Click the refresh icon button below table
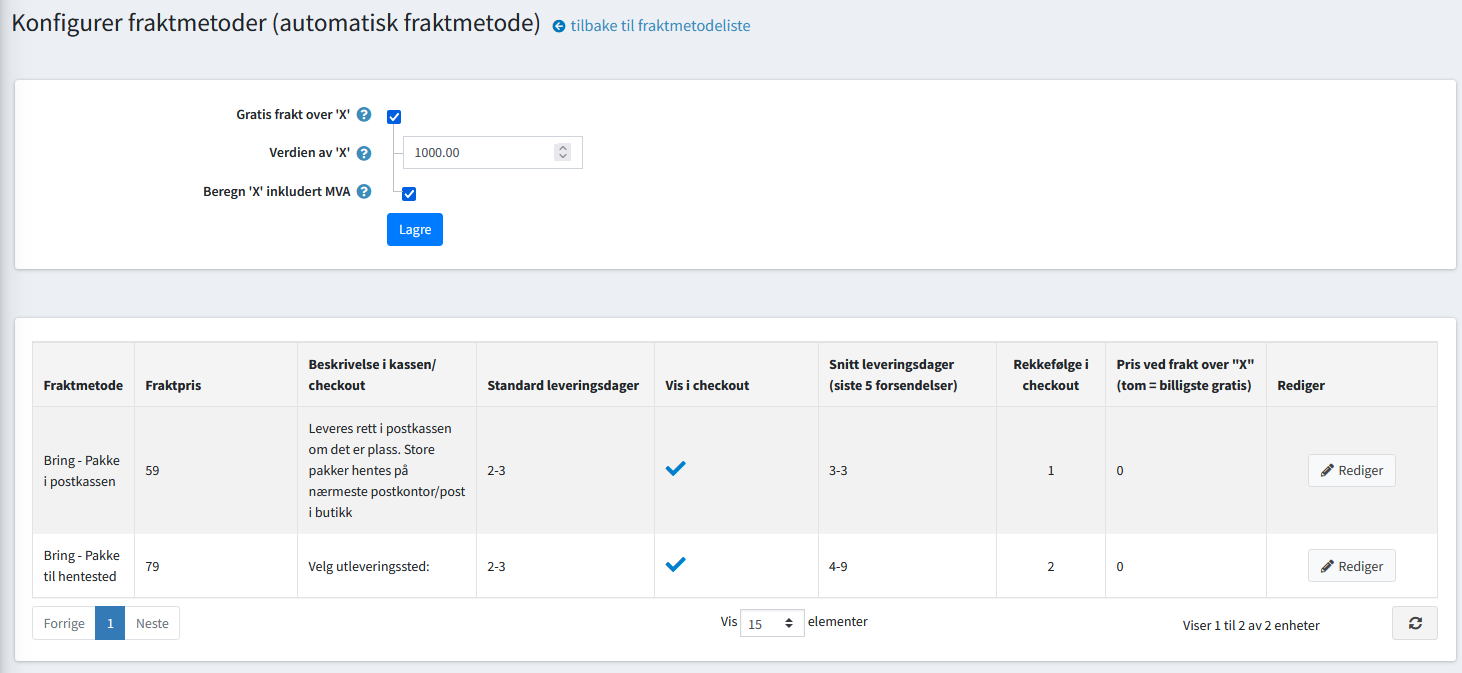The width and height of the screenshot is (1462, 673). coord(1414,623)
